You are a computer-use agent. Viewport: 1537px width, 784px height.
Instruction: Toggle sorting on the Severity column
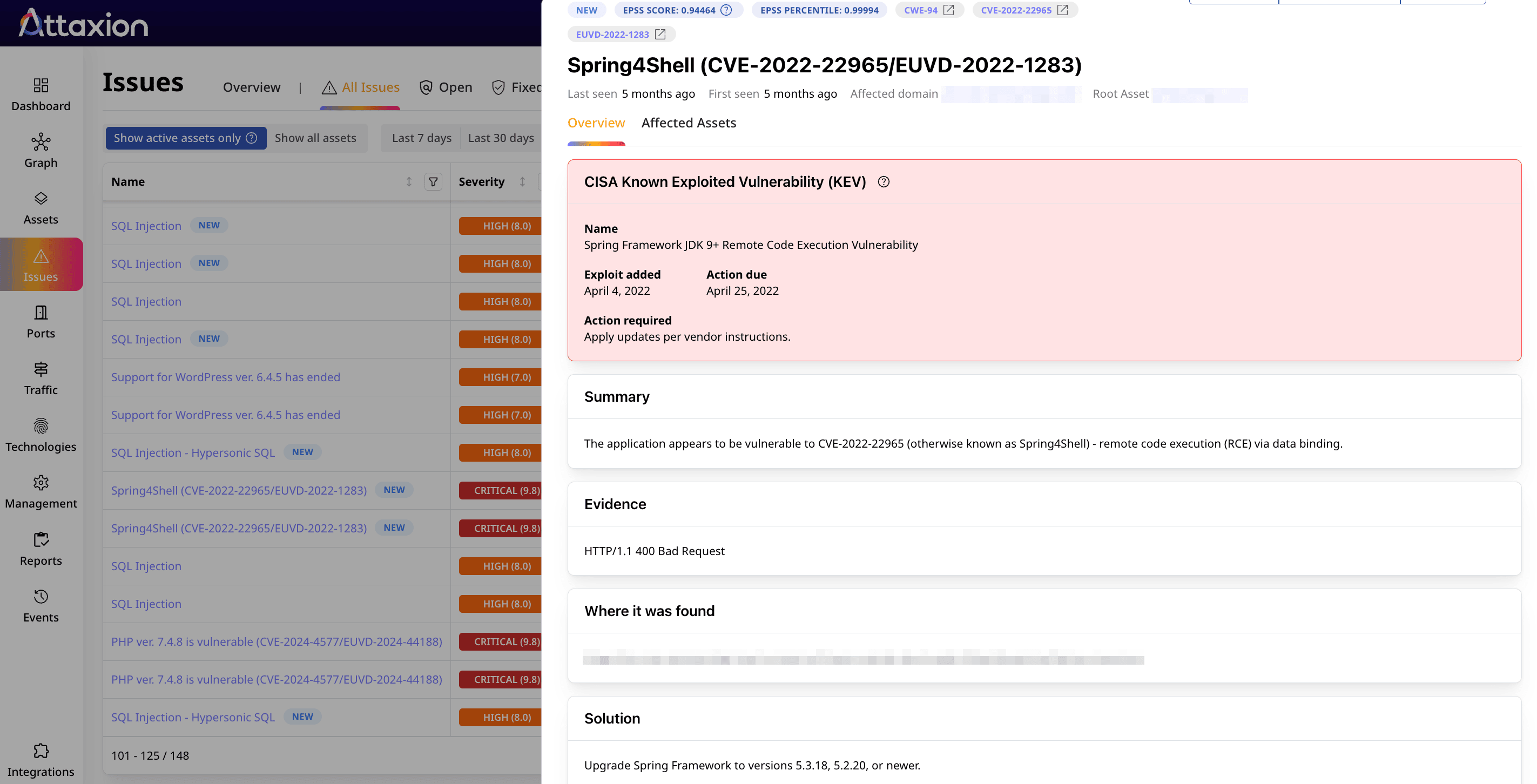tap(522, 181)
